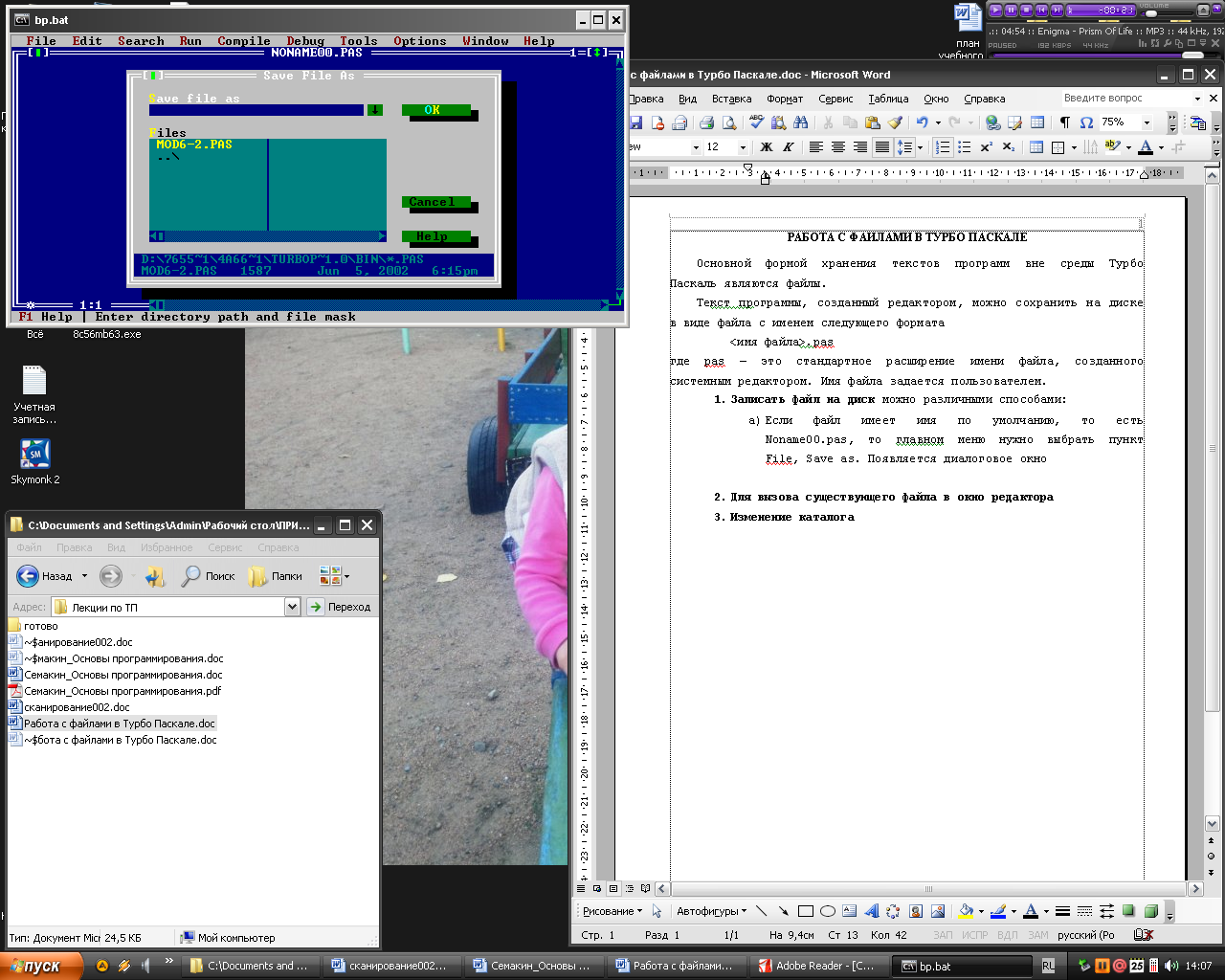Select the Rectangle drawing tool in Word
Viewport: 1225px width, 980px height.
pos(805,911)
